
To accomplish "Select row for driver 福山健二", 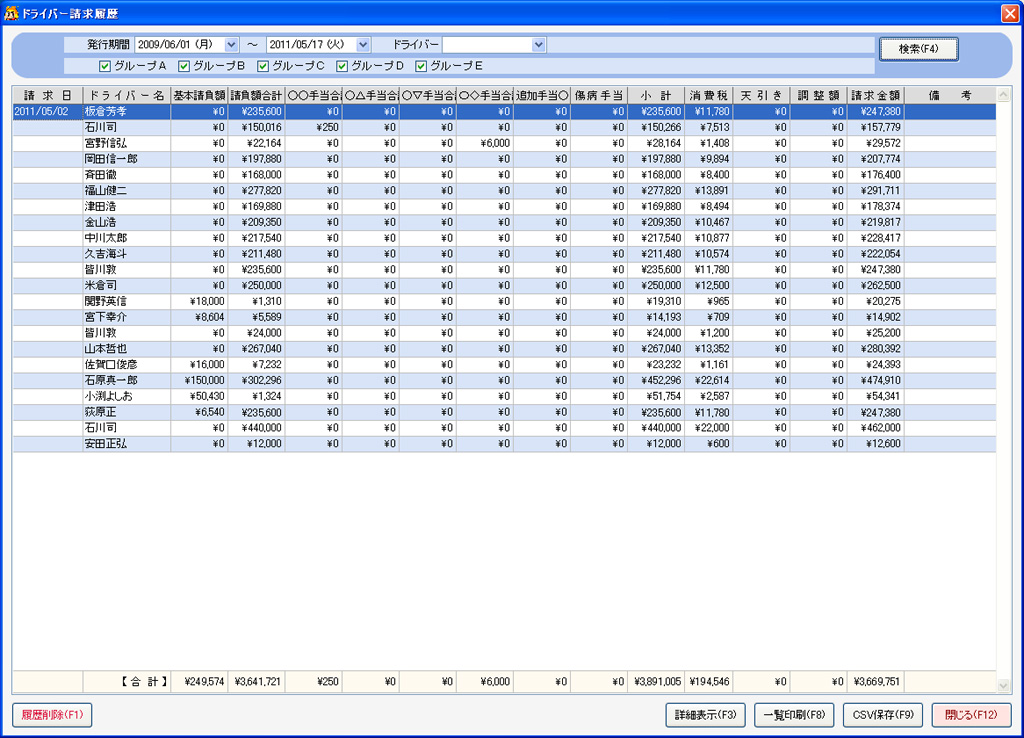I will click(504, 191).
